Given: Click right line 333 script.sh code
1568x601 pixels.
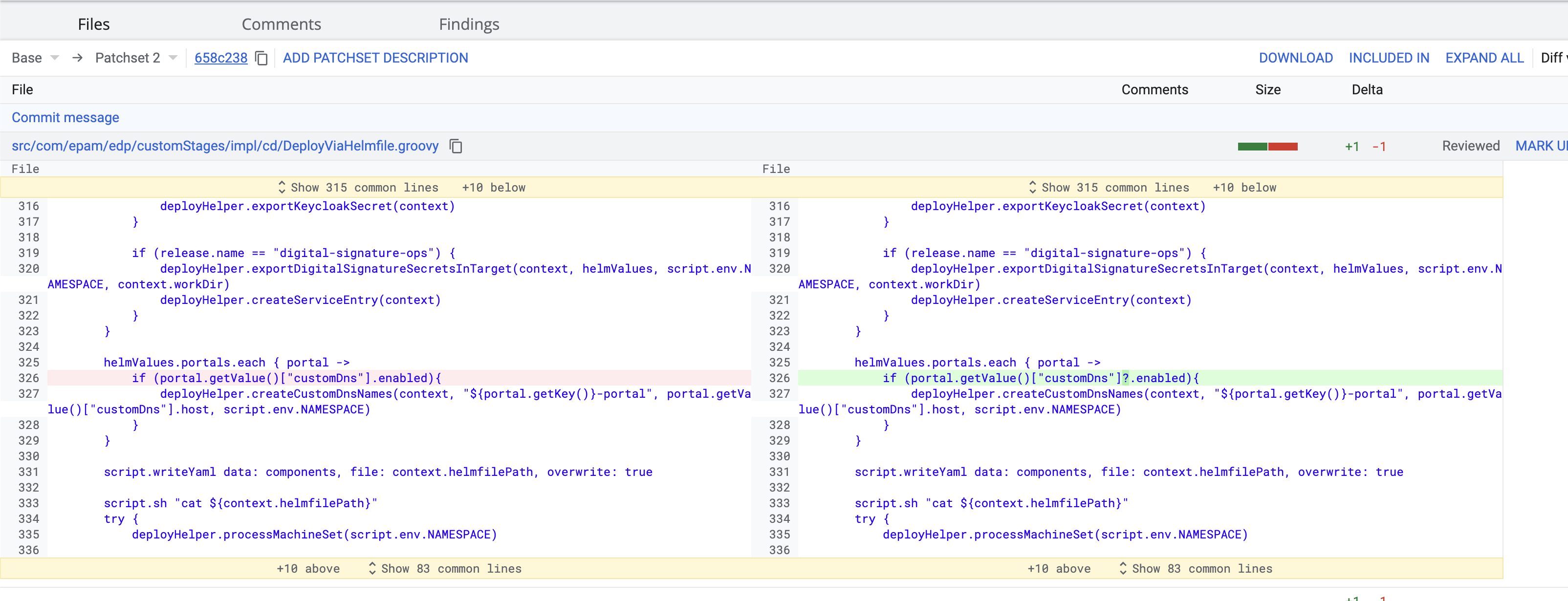Looking at the screenshot, I should tap(991, 504).
